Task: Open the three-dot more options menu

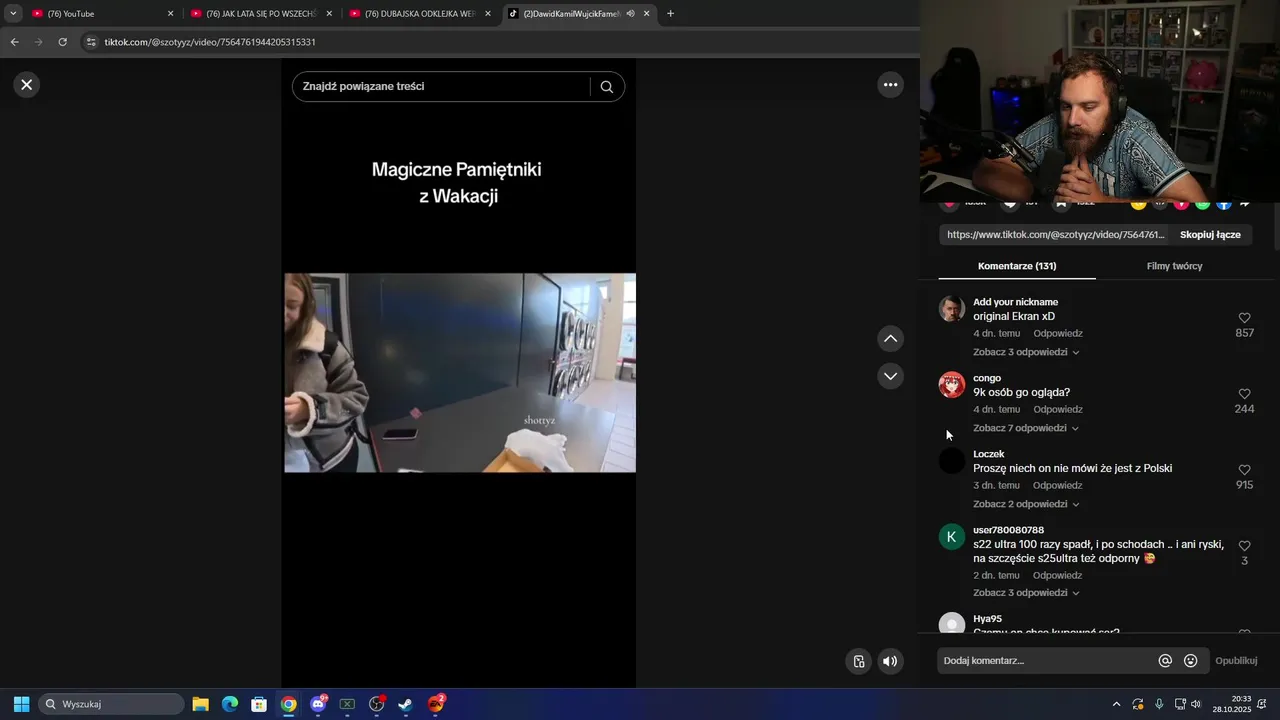Action: 890,85
